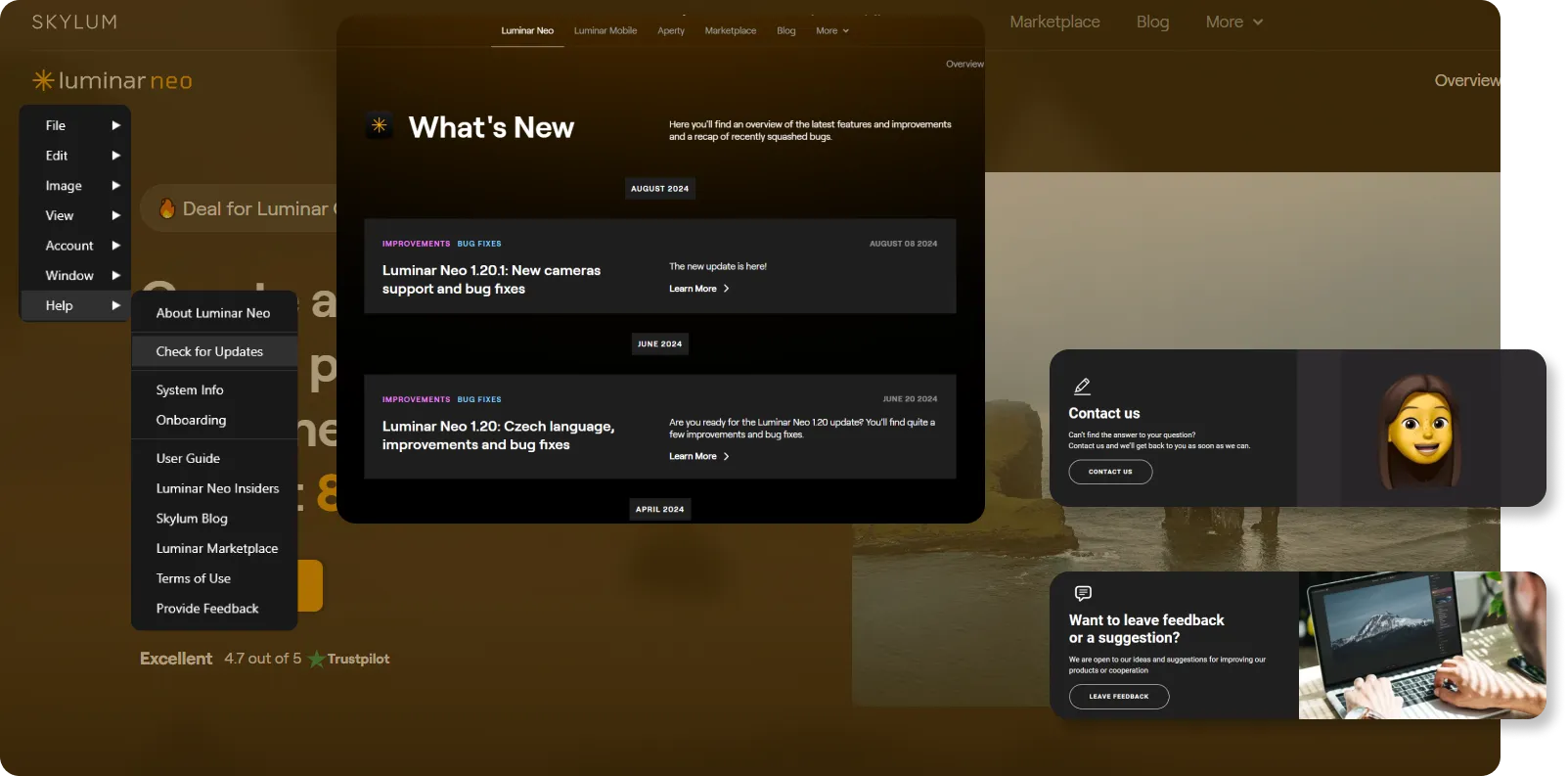Image resolution: width=1568 pixels, height=776 pixels.
Task: Switch to Luminar Mobile tab
Action: click(x=605, y=30)
